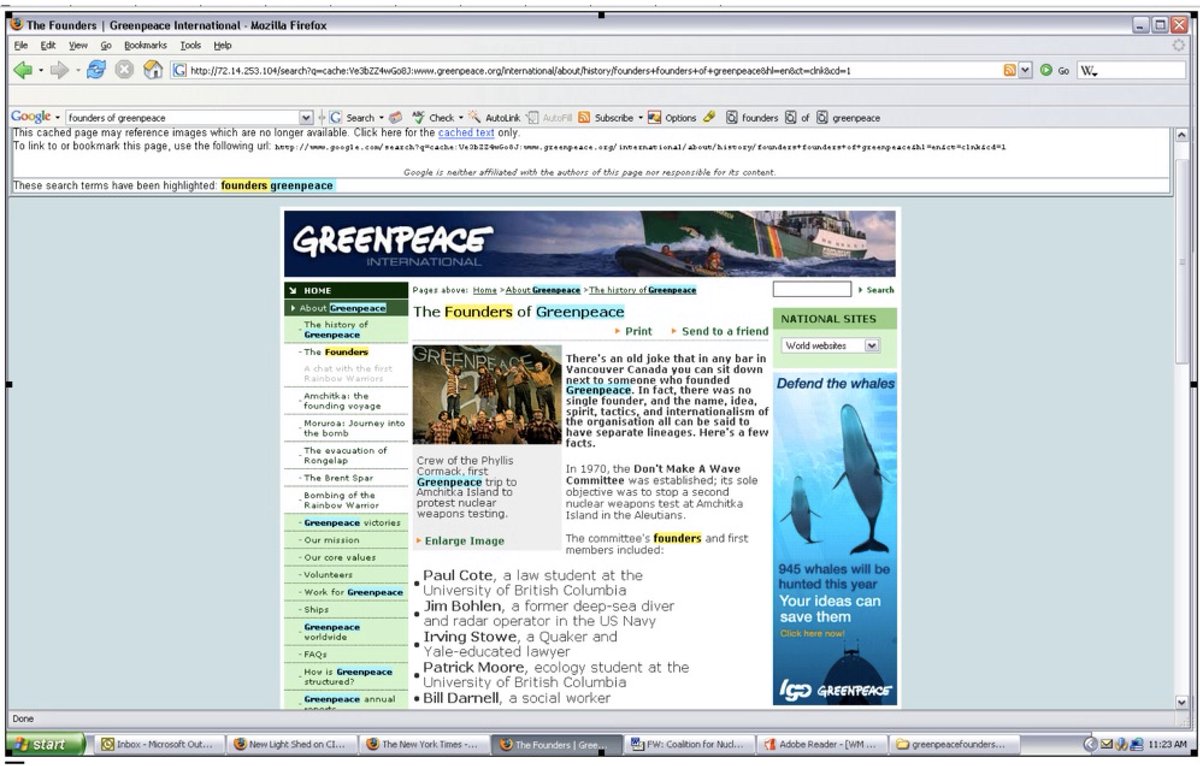Open the Go menu
This screenshot has width=1200, height=766.
click(105, 45)
